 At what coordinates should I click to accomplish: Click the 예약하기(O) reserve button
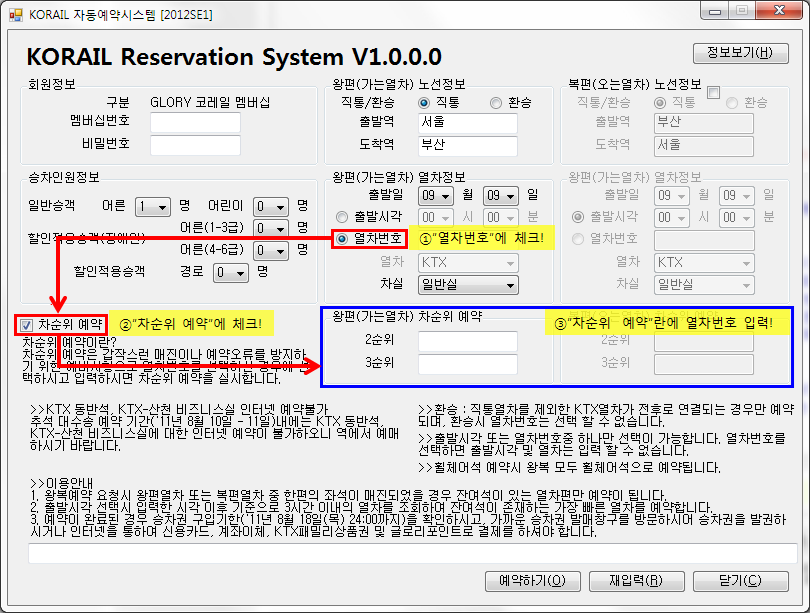coord(533,581)
